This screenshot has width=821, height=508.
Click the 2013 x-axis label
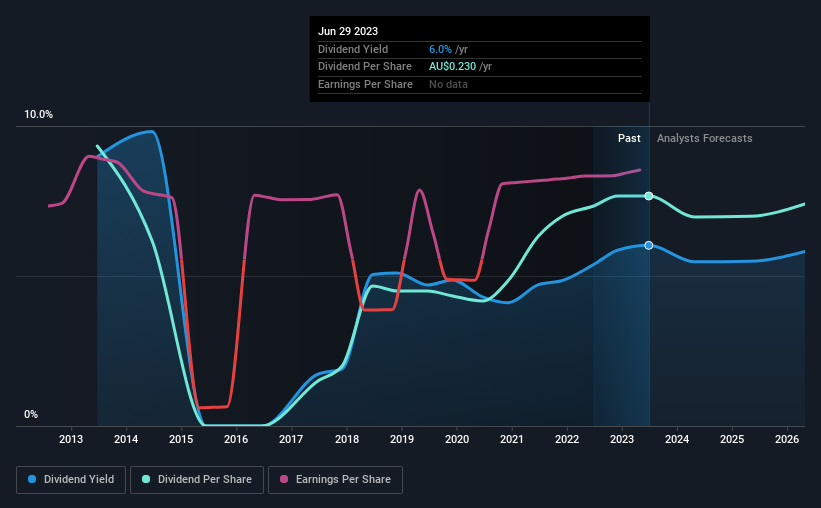(71, 439)
